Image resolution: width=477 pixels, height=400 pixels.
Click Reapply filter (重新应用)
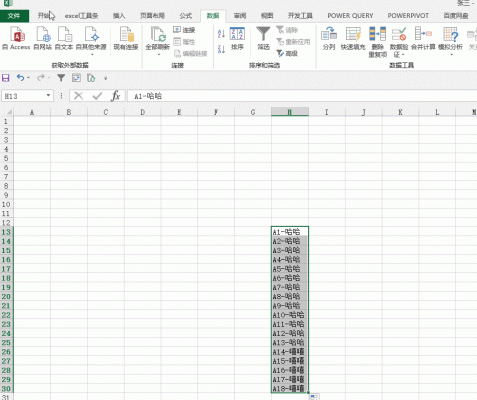[x=293, y=42]
